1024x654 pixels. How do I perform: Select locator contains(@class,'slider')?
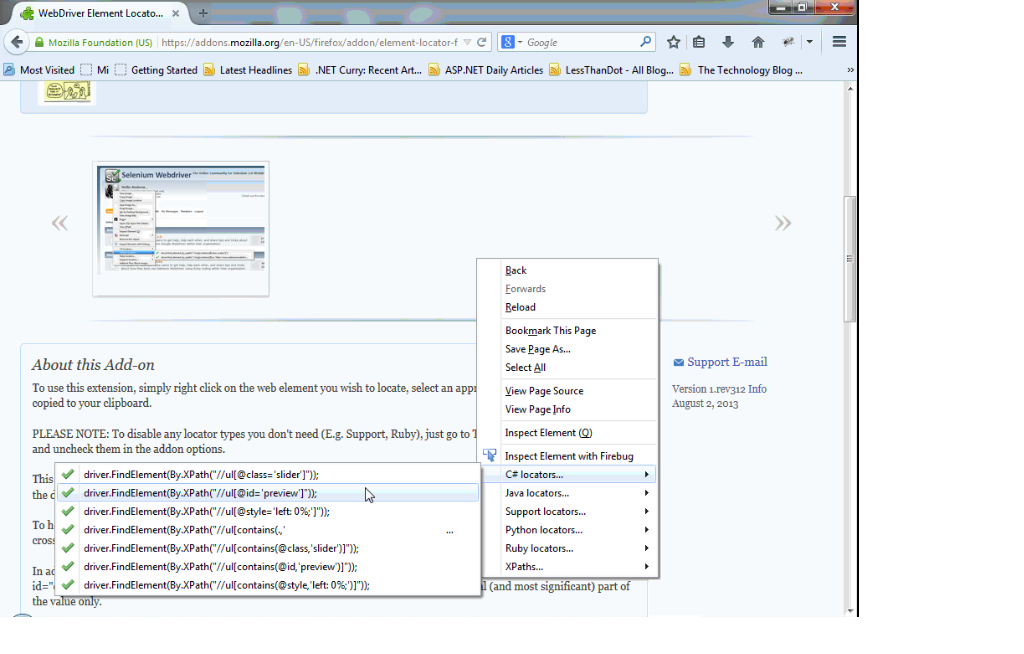268,548
